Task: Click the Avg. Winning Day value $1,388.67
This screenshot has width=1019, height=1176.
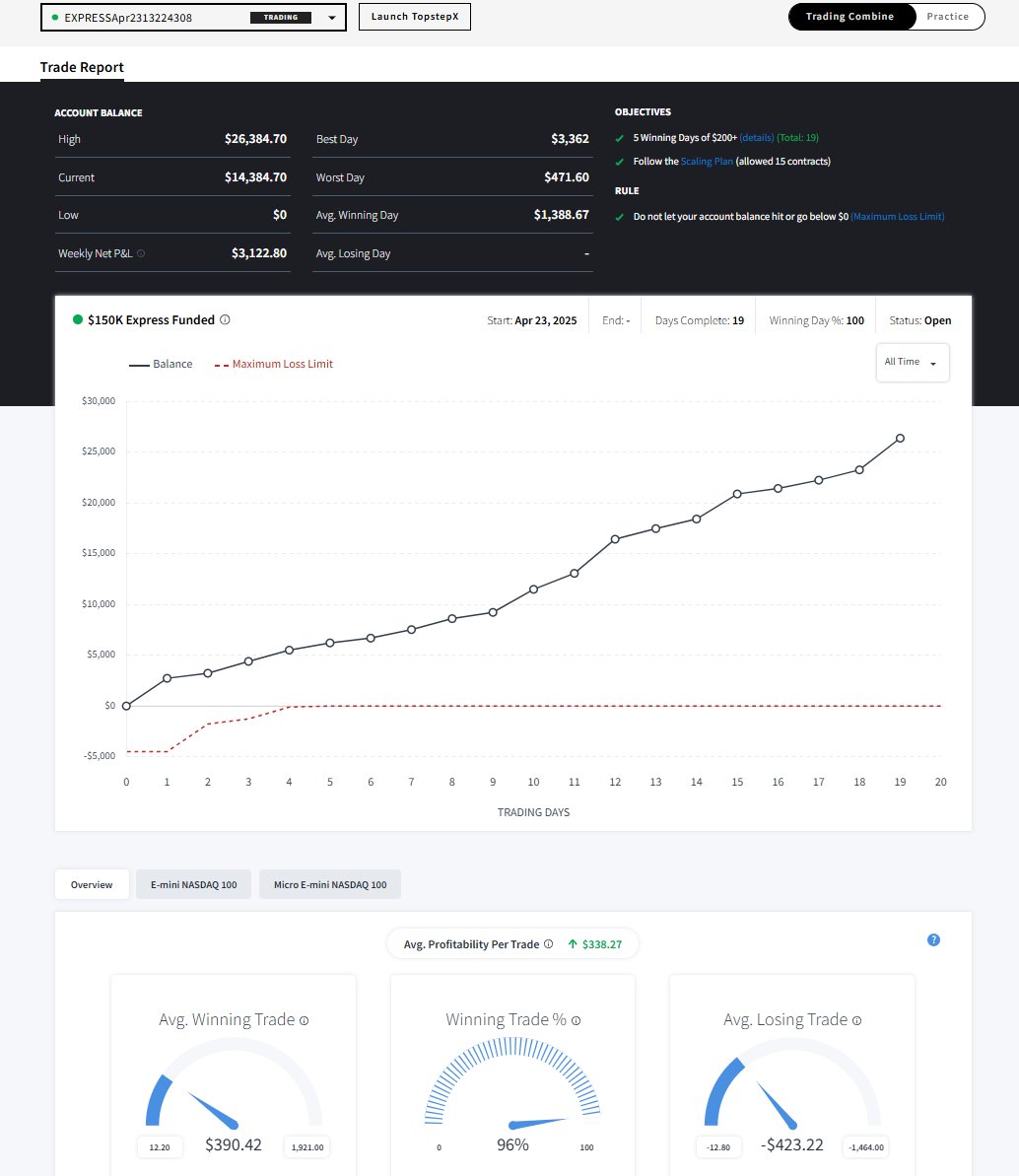Action: (562, 215)
